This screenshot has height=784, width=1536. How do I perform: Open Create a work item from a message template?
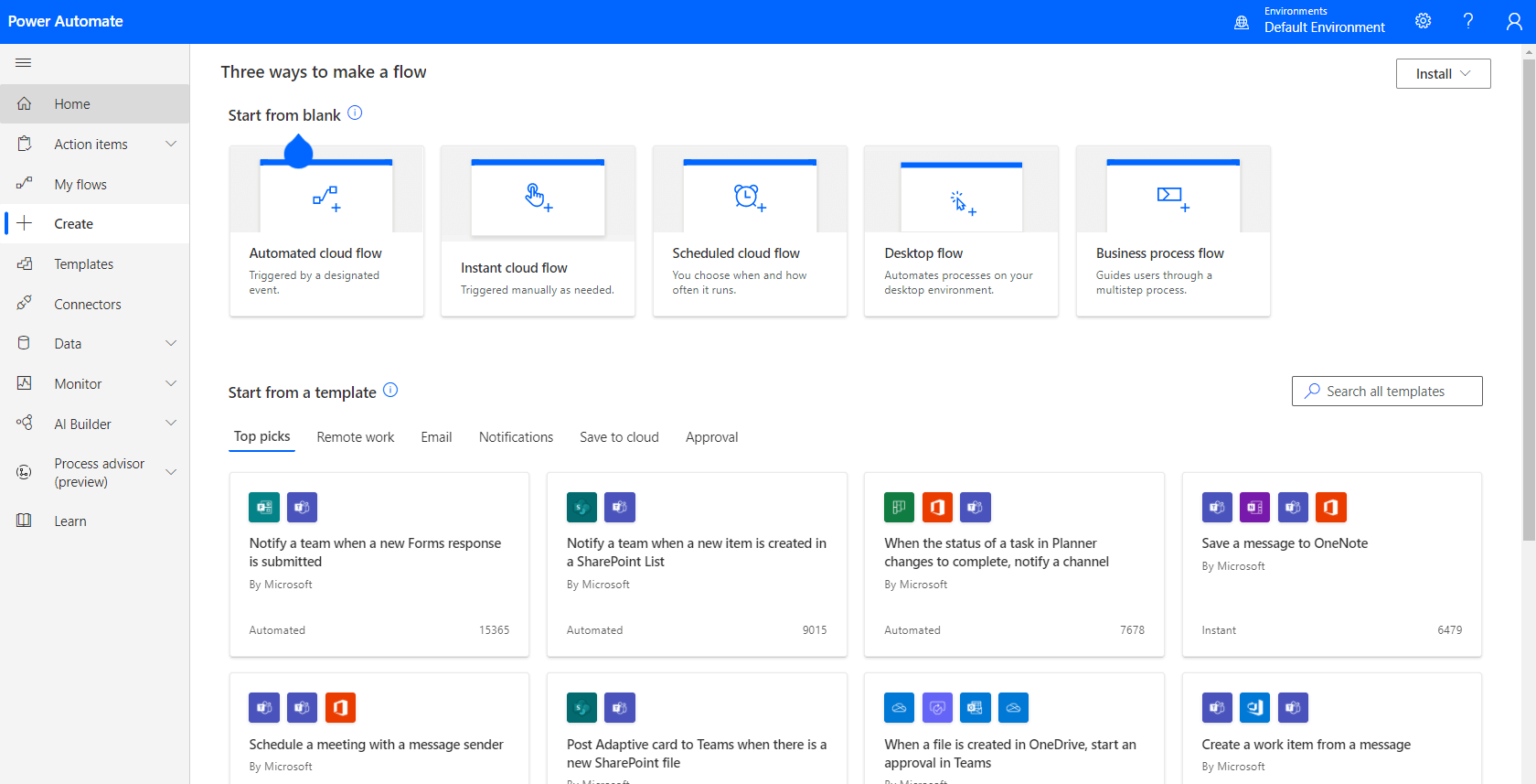[1332, 728]
